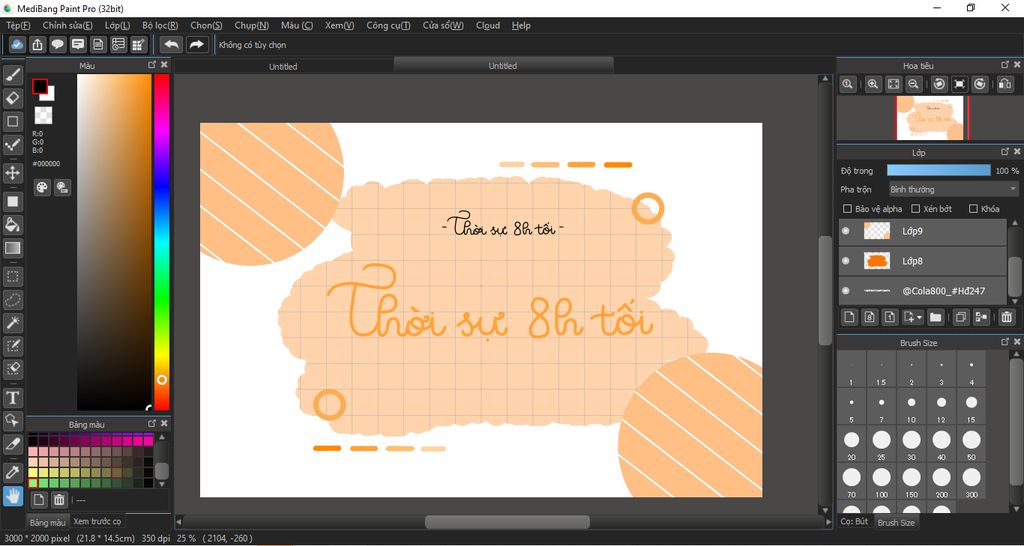Pick the Eyedropper tool
Image resolution: width=1024 pixels, height=546 pixels.
pos(13,472)
